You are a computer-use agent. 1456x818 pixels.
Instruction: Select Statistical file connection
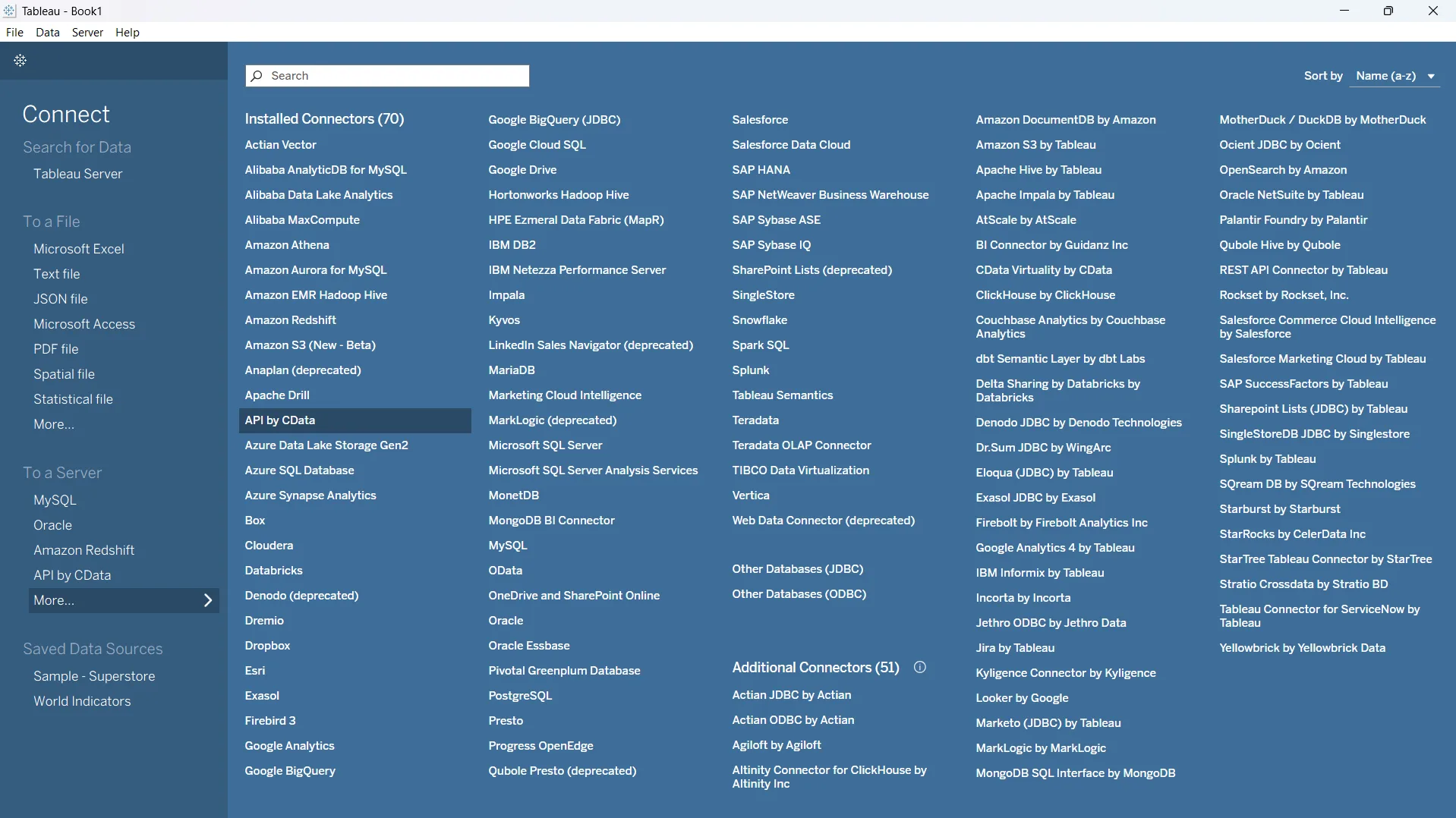[x=73, y=399]
